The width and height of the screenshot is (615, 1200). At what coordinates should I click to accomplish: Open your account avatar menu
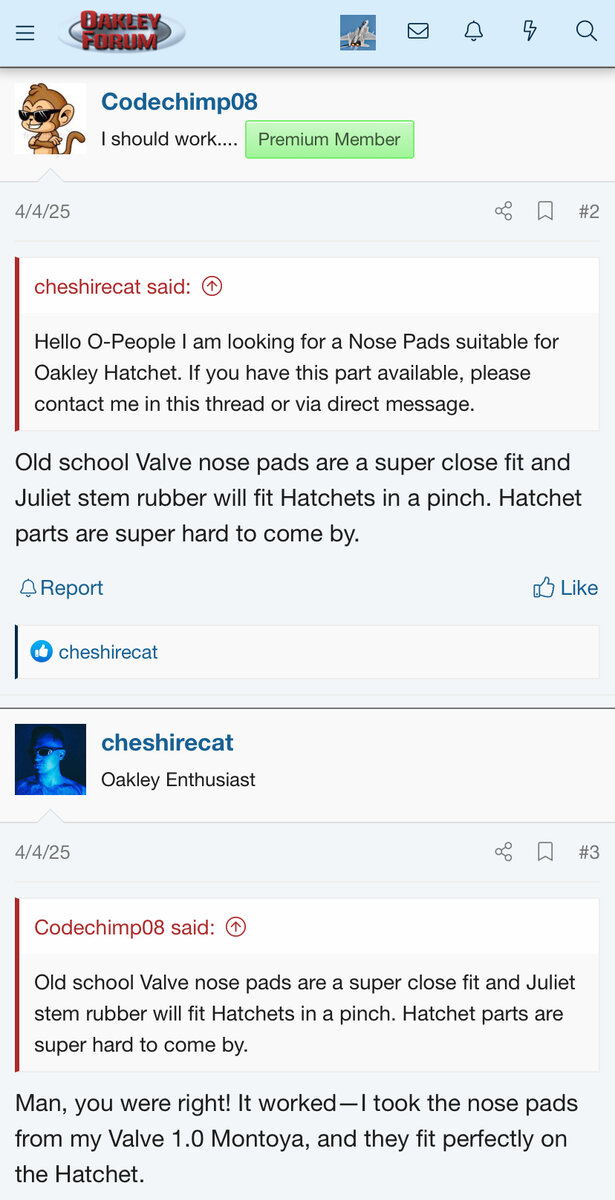358,32
